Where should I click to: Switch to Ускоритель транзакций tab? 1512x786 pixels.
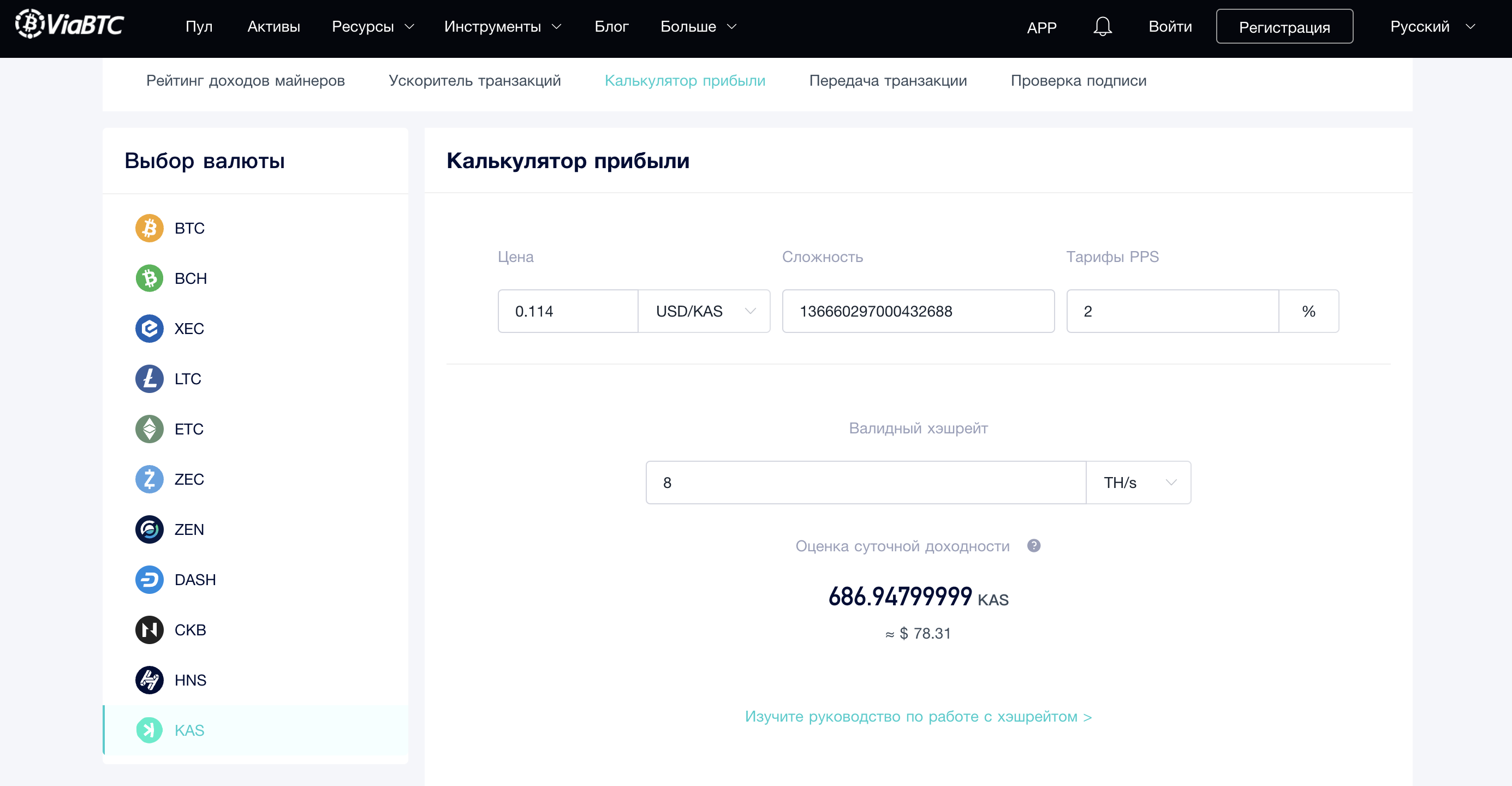[474, 80]
